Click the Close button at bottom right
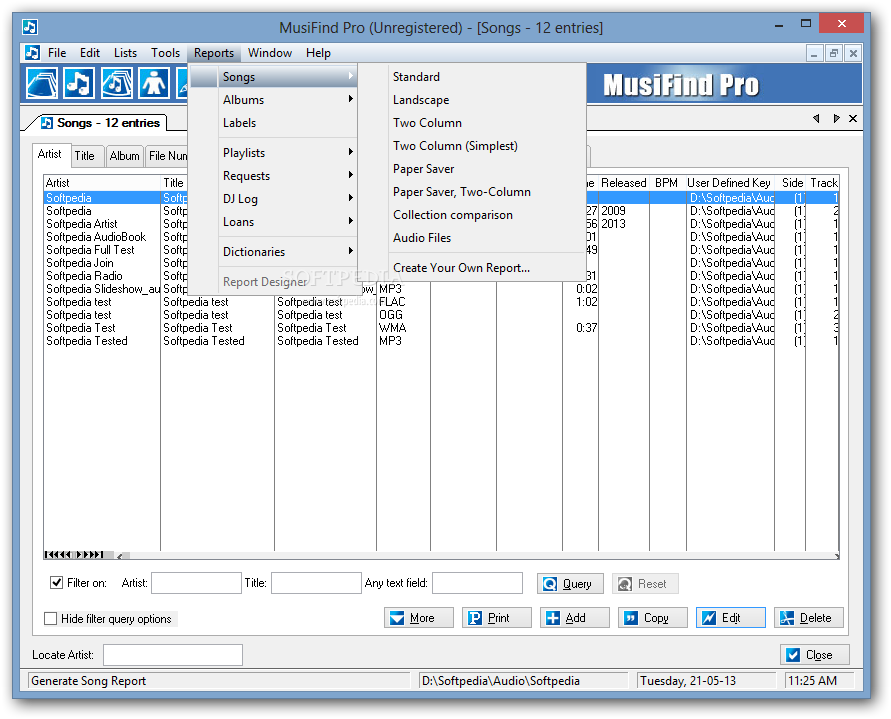Screen dimensions: 891x719 [815, 655]
